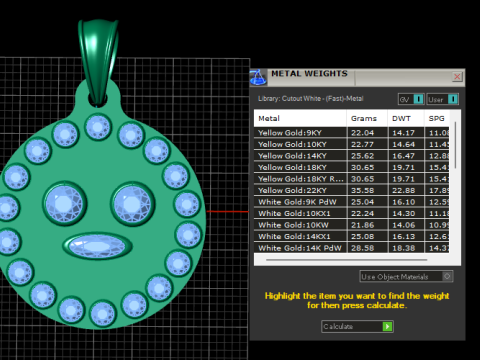The width and height of the screenshot is (480, 360).
Task: Click the Library: Cutout White label
Action: click(x=310, y=99)
